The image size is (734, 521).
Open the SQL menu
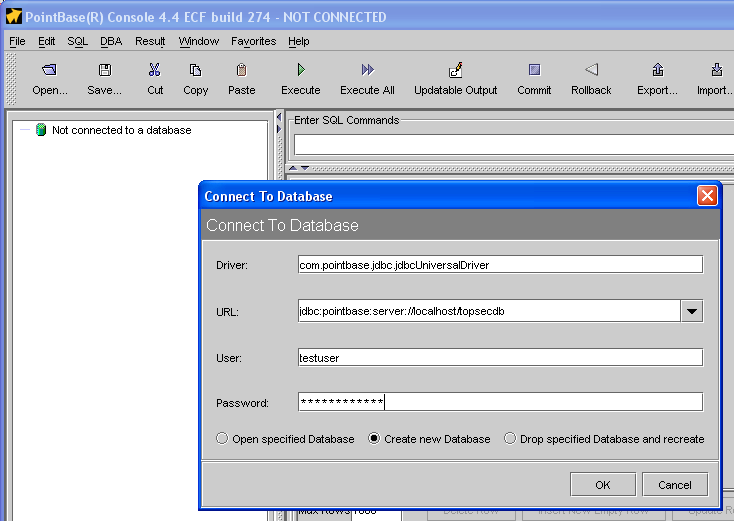pos(77,42)
